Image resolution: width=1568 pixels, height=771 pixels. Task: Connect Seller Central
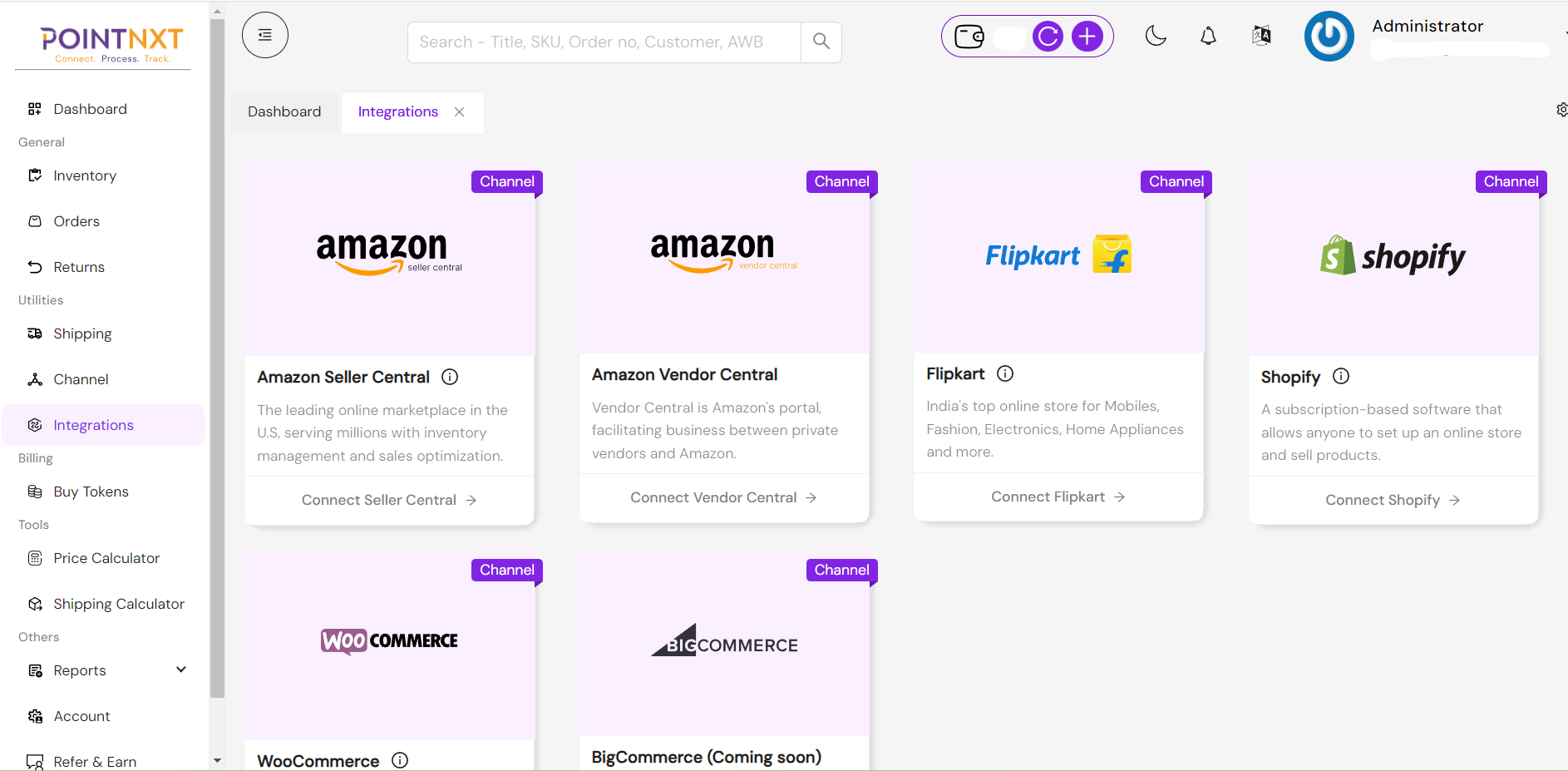coord(387,499)
